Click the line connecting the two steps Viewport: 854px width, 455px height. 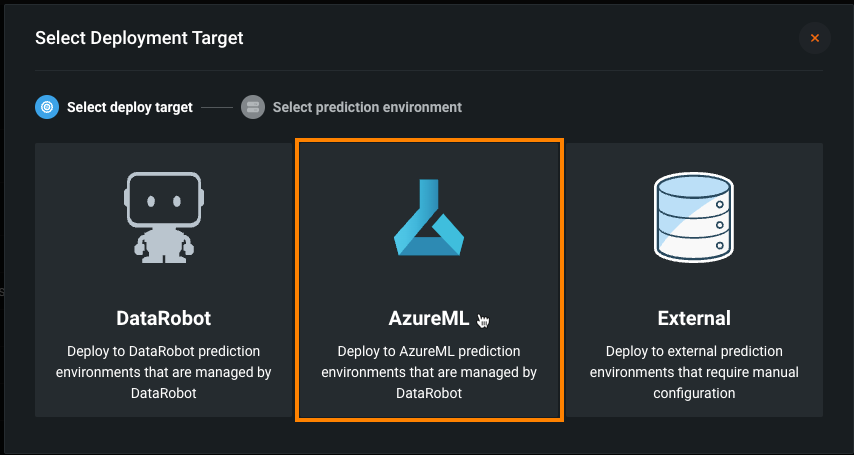pos(216,107)
